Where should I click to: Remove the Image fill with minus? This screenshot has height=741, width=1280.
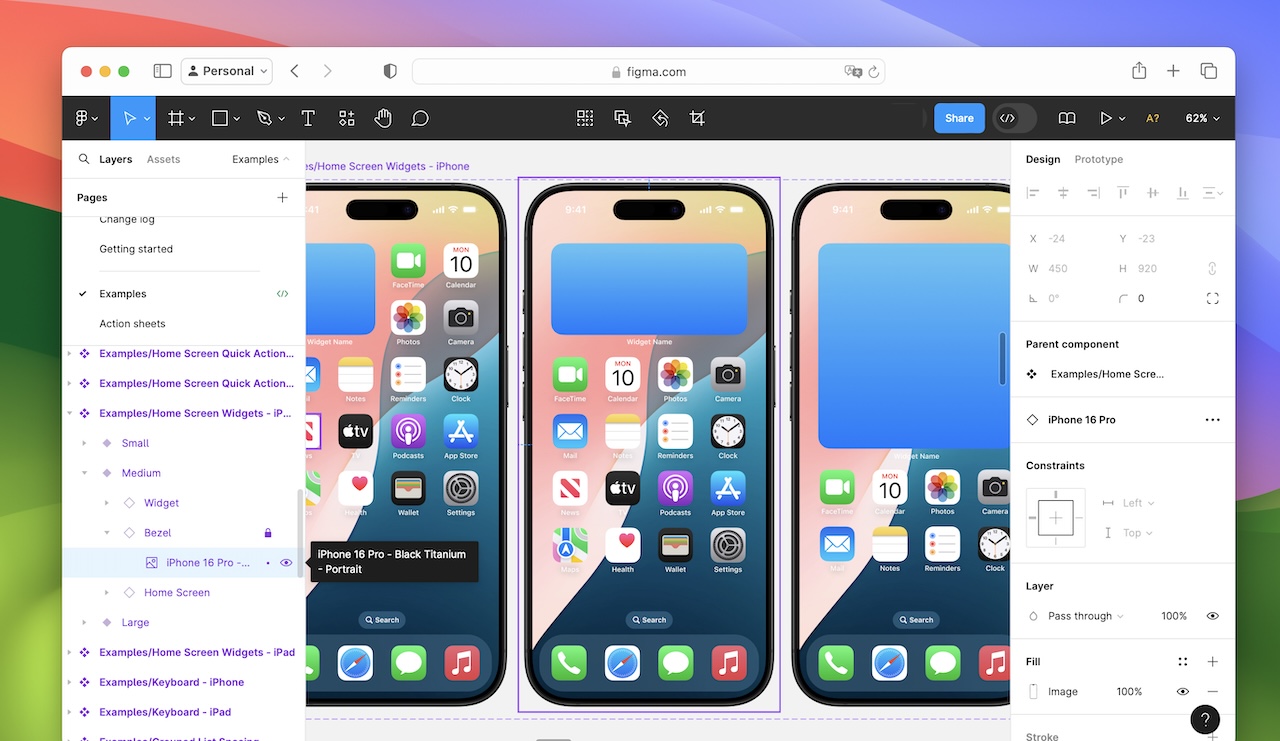pyautogui.click(x=1213, y=692)
